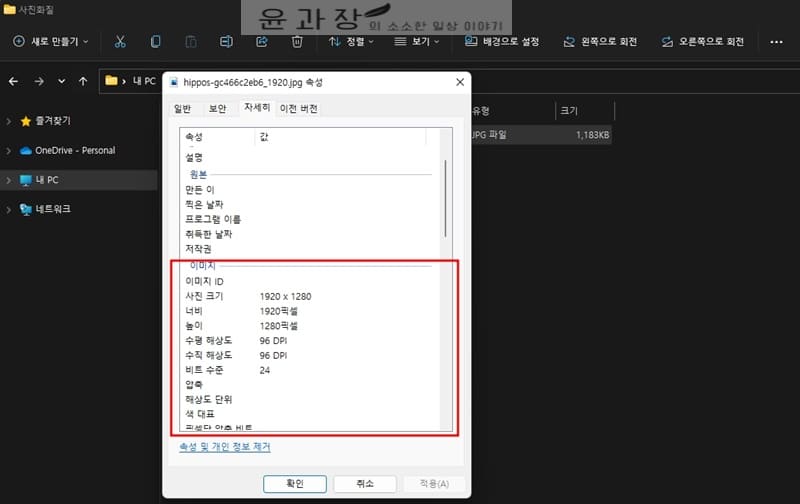Screen dimensions: 800x504
Task: Open the 정렬 sort dropdown
Action: [351, 42]
